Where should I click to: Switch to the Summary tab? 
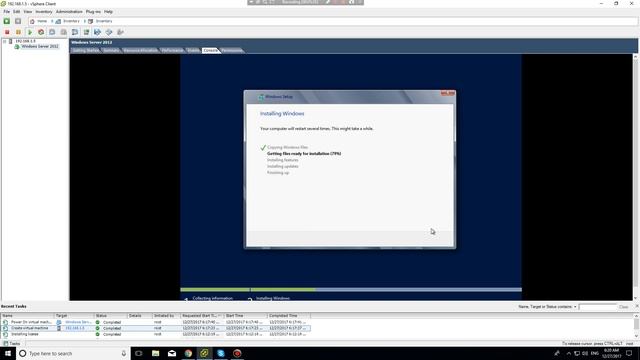(111, 51)
